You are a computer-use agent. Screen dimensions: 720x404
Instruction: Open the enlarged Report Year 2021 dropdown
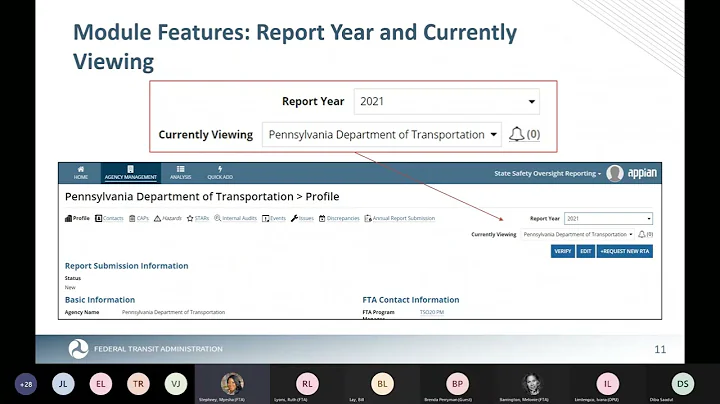point(447,101)
